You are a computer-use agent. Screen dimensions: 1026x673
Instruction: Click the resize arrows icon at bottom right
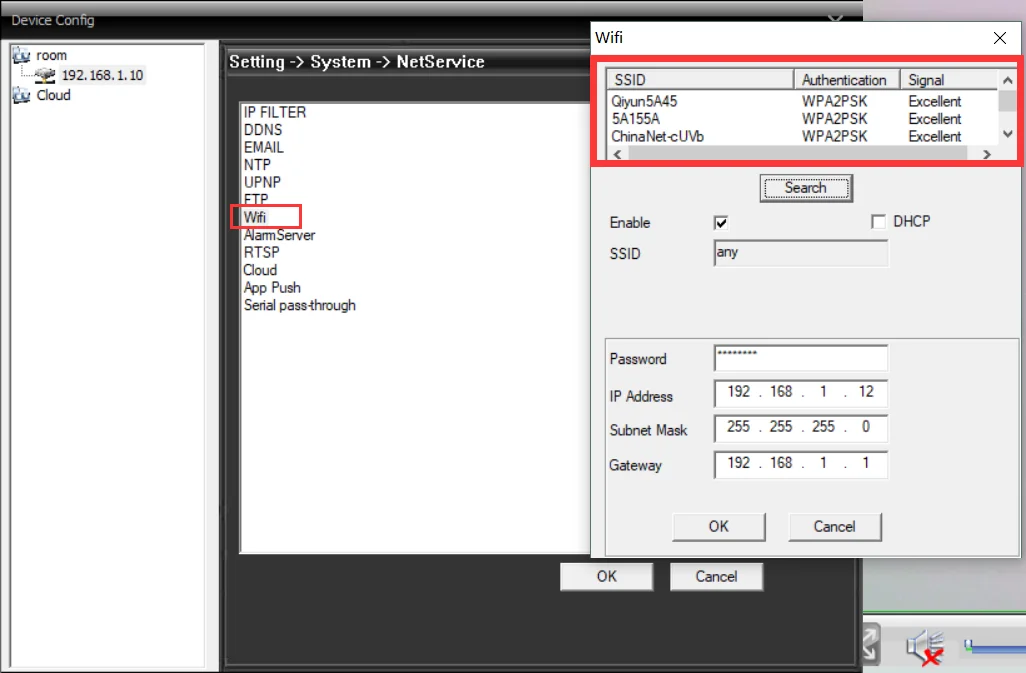[x=870, y=643]
